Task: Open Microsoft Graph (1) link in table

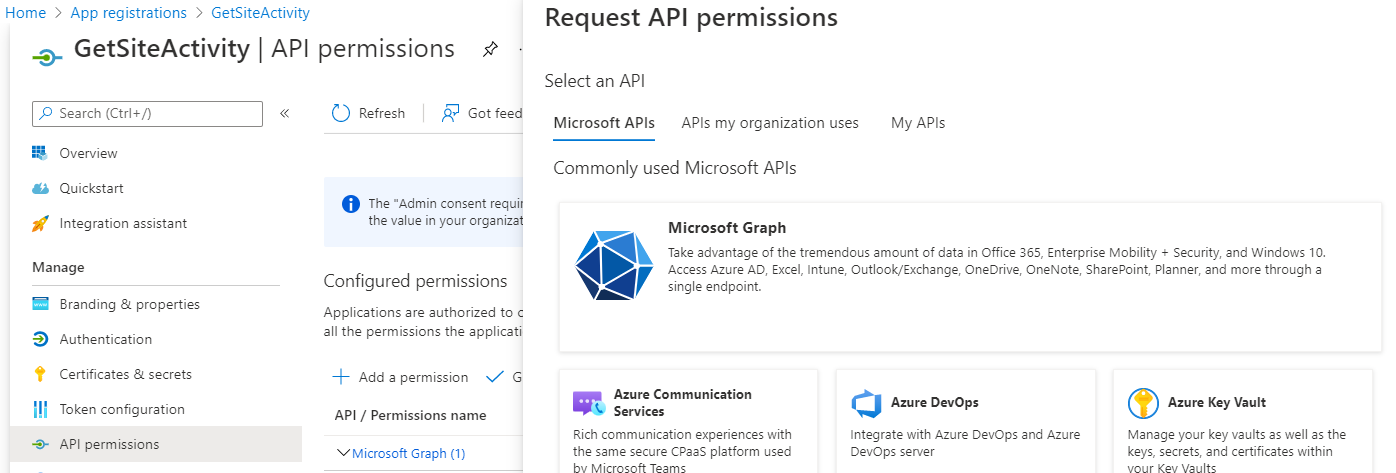Action: [x=409, y=453]
